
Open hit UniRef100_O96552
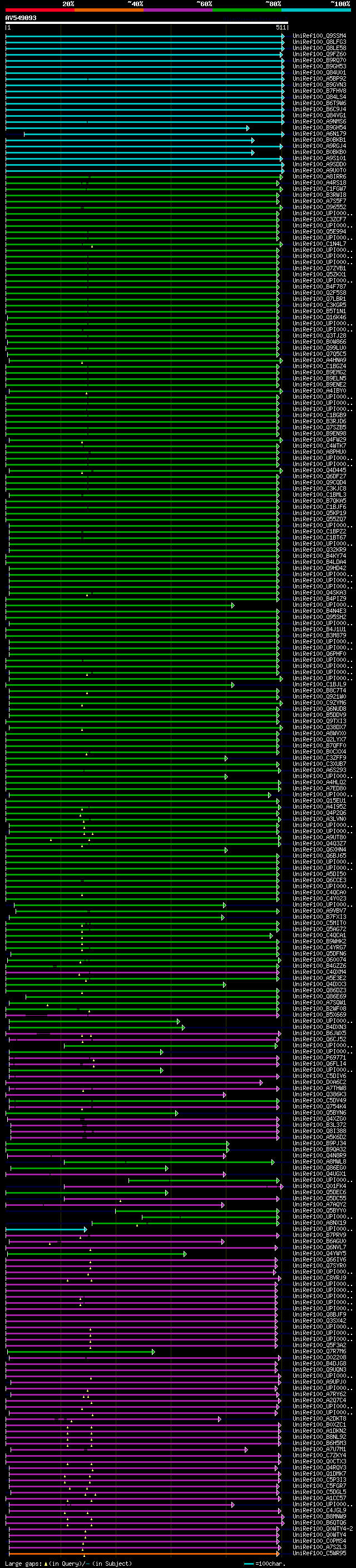[319, 207]
